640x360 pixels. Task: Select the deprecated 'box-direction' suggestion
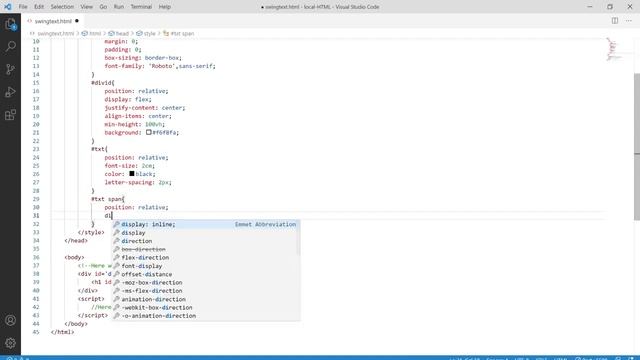[x=206, y=249]
